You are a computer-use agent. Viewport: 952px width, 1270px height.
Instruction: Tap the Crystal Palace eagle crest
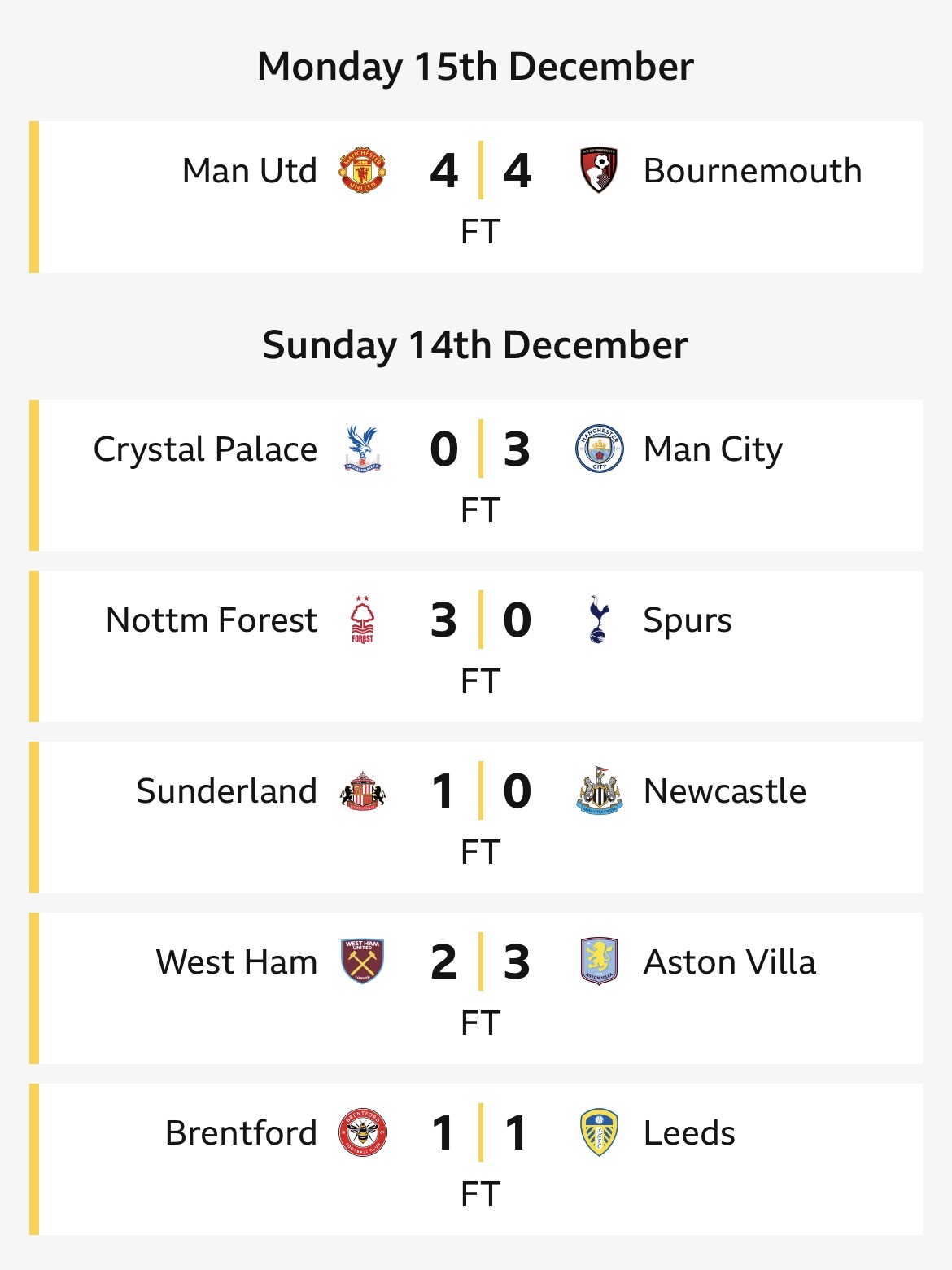pos(362,449)
